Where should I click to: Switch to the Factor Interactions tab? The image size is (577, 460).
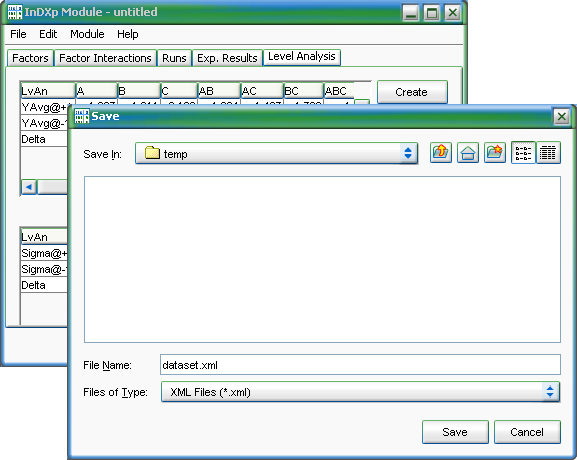point(105,58)
